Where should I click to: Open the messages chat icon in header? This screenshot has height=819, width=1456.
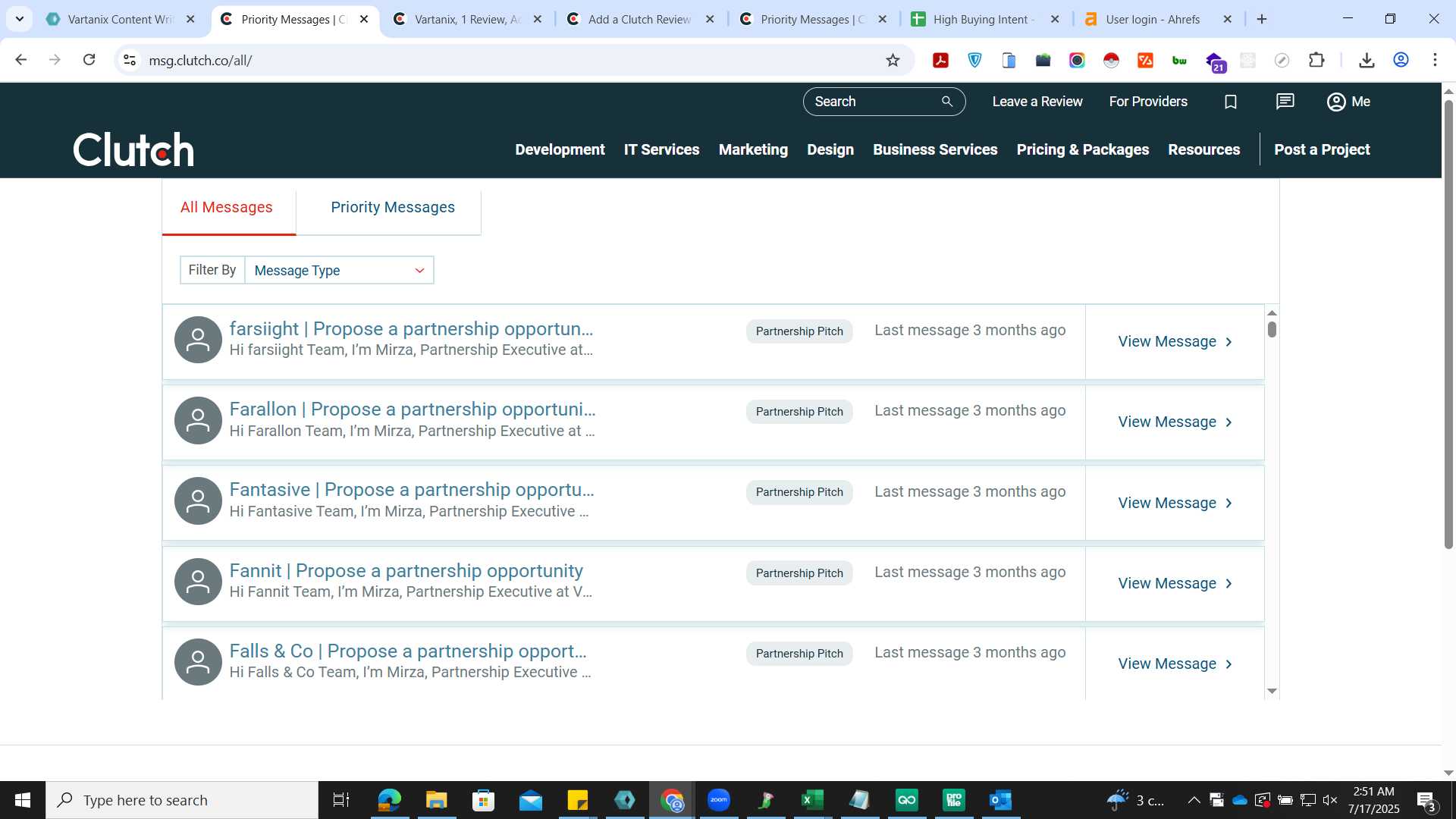(1285, 102)
